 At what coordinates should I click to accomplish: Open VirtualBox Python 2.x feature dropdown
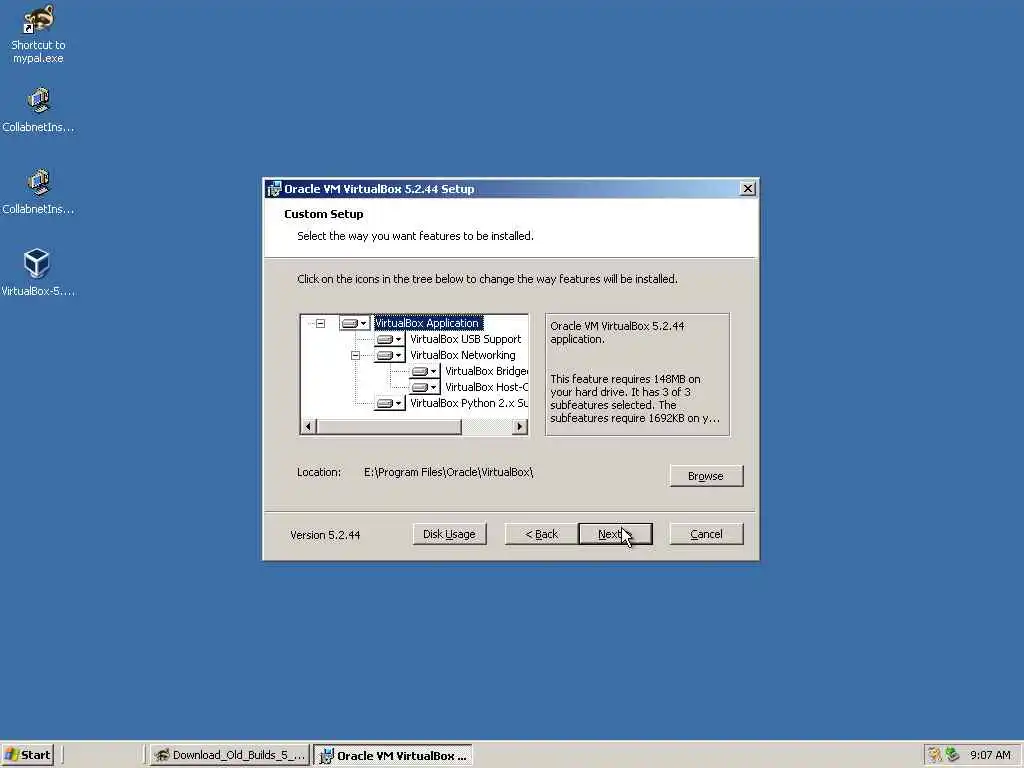point(390,404)
